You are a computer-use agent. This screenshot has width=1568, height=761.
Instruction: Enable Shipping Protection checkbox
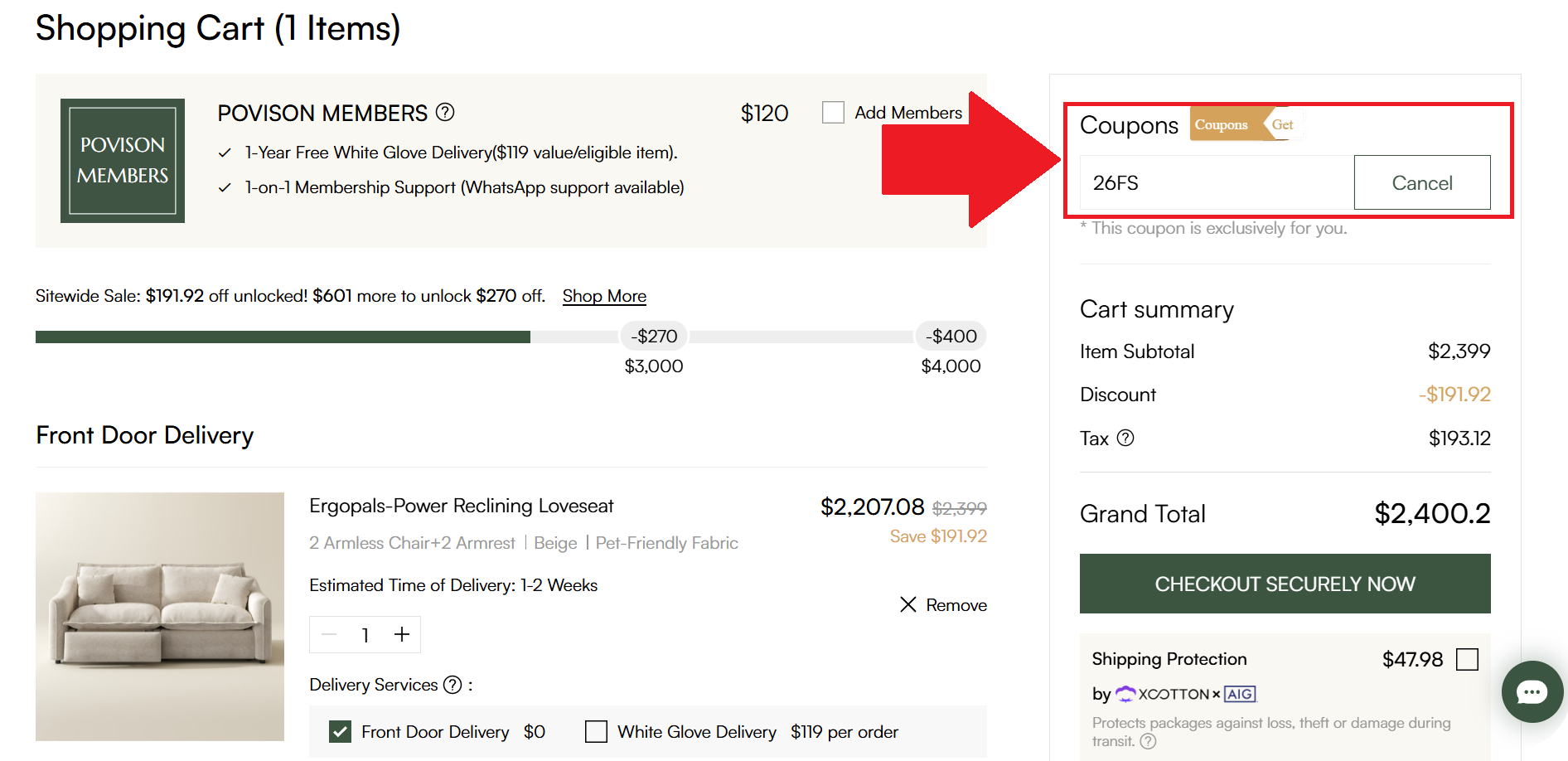[1467, 659]
